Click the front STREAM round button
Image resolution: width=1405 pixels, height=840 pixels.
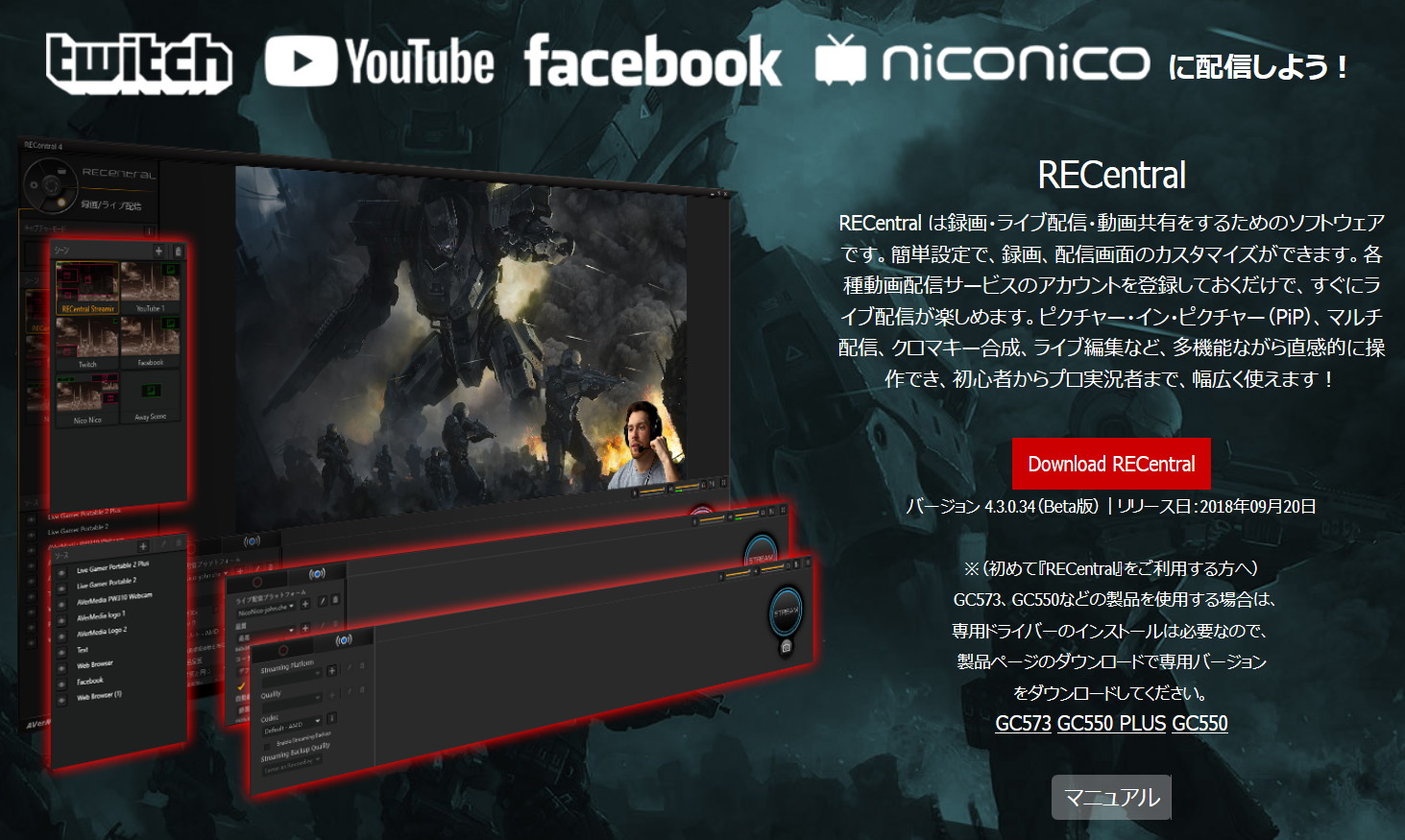[786, 612]
